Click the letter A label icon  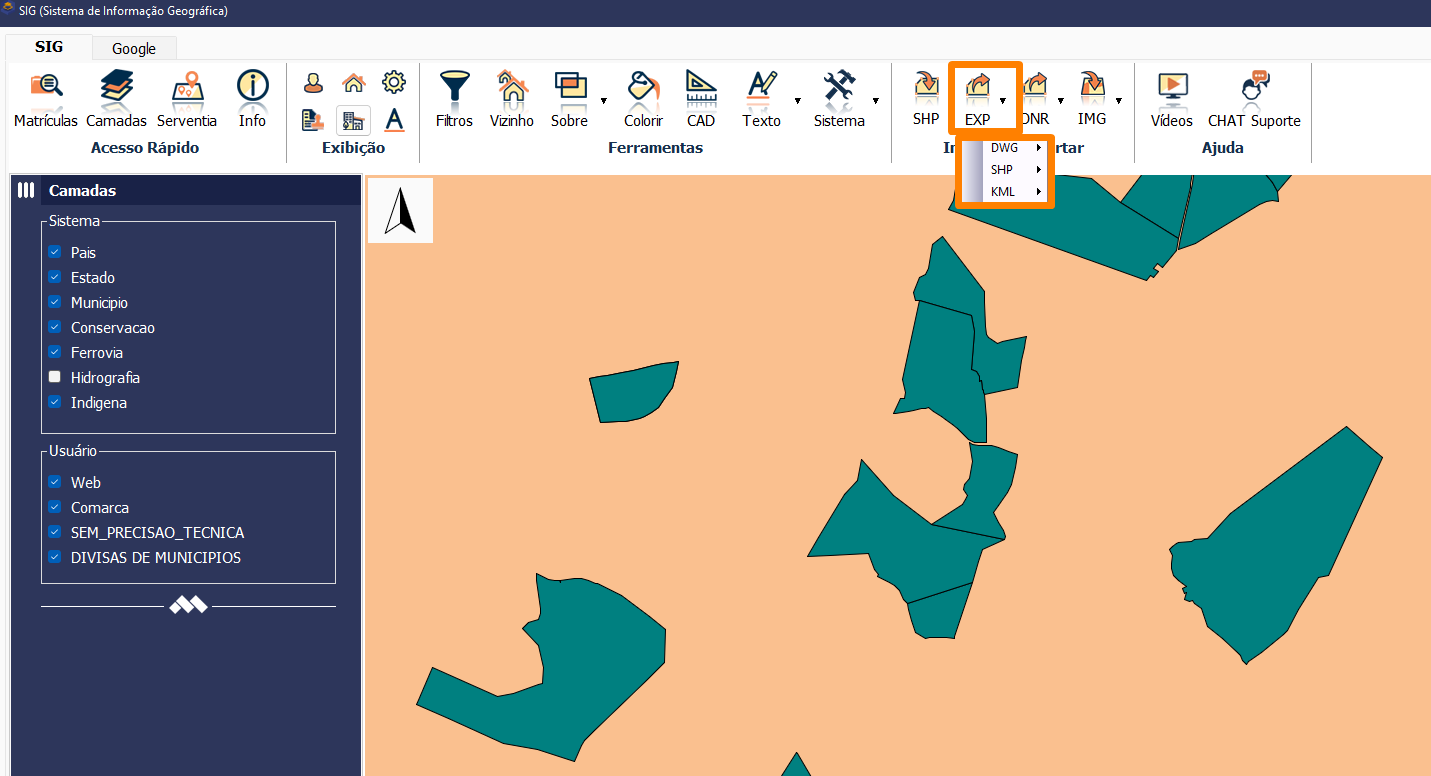tap(394, 120)
